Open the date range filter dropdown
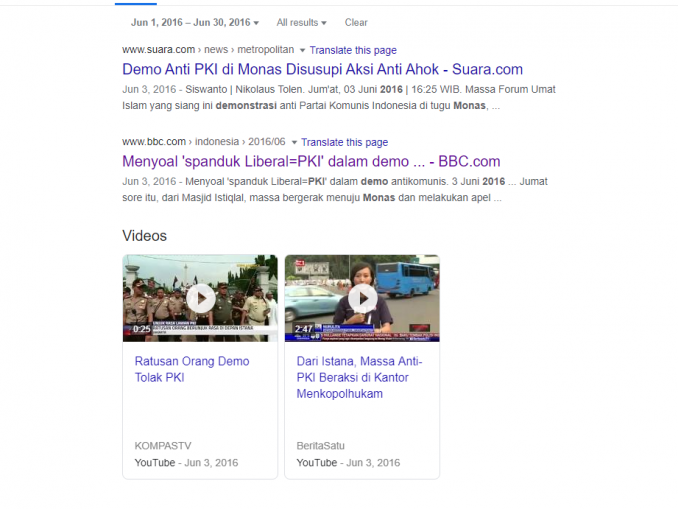The width and height of the screenshot is (678, 509). click(195, 22)
